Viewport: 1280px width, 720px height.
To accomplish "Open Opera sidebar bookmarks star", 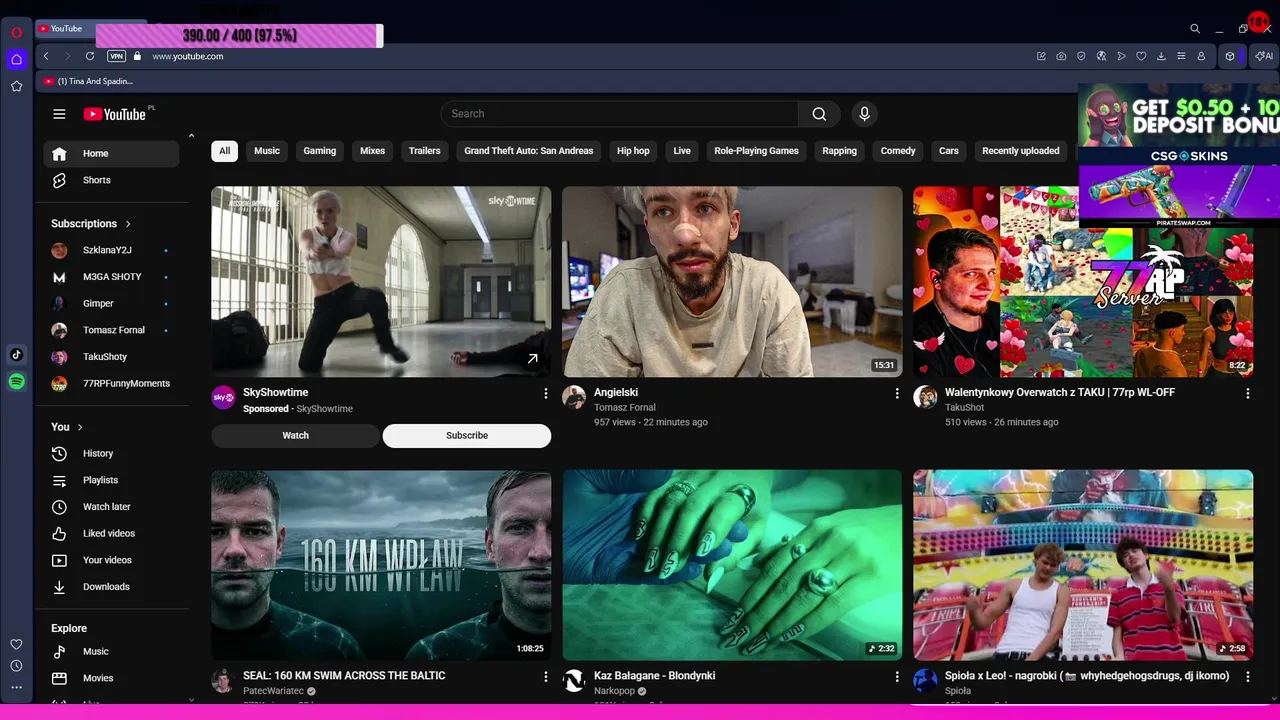I will (16, 86).
